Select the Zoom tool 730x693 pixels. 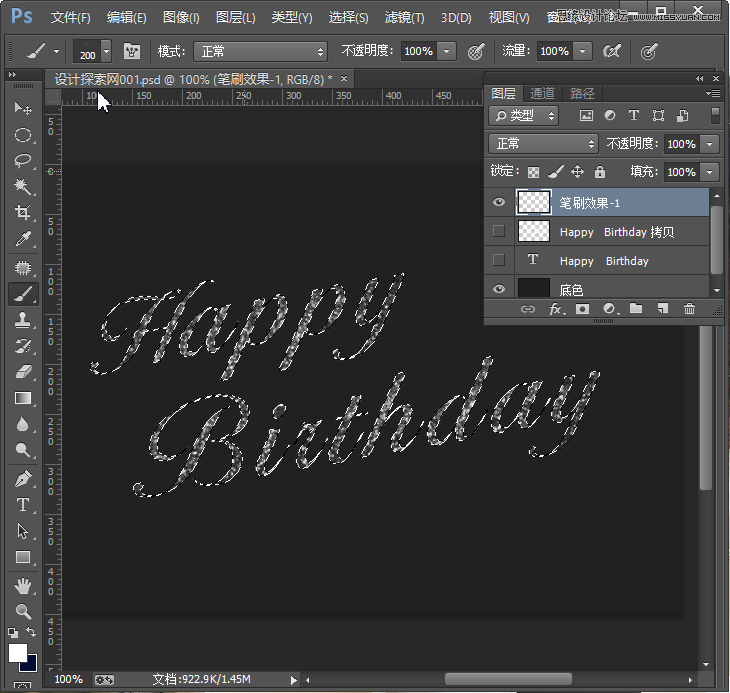22,611
